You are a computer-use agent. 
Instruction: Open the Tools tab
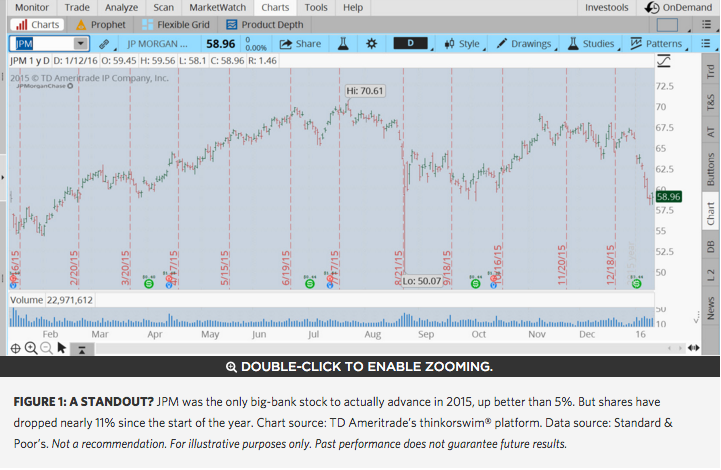pyautogui.click(x=316, y=7)
